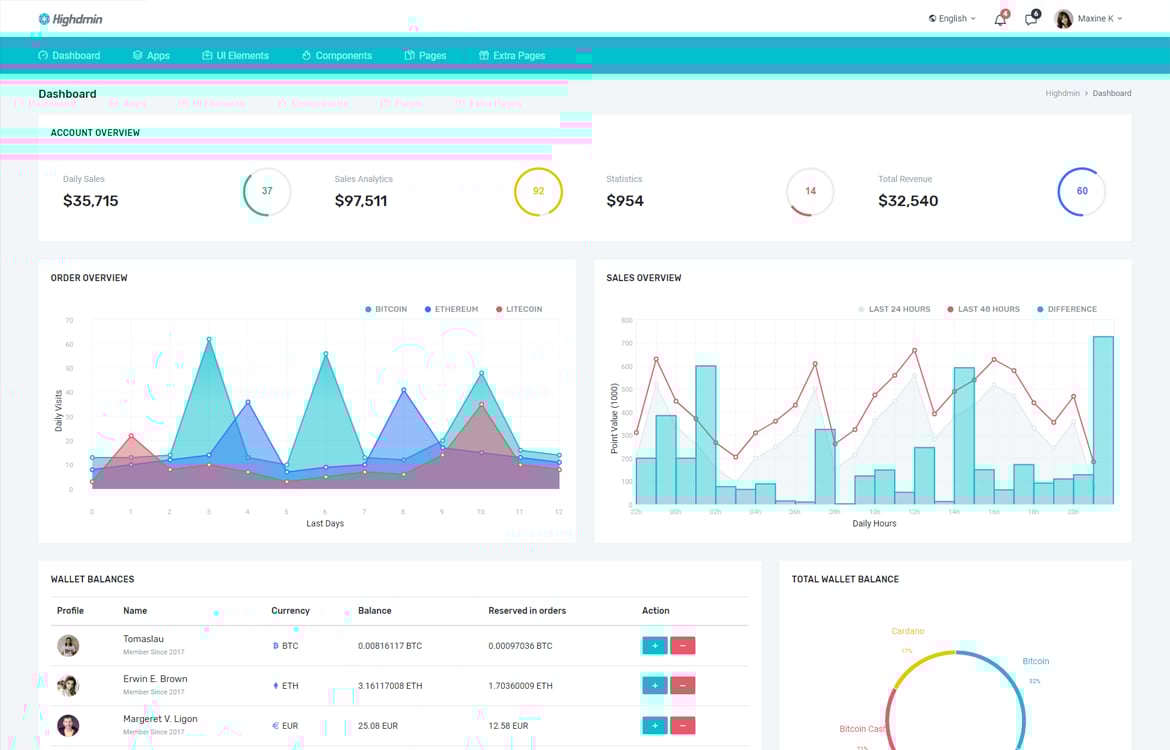This screenshot has width=1170, height=750.
Task: Click the Profile column header
Action: [x=70, y=610]
